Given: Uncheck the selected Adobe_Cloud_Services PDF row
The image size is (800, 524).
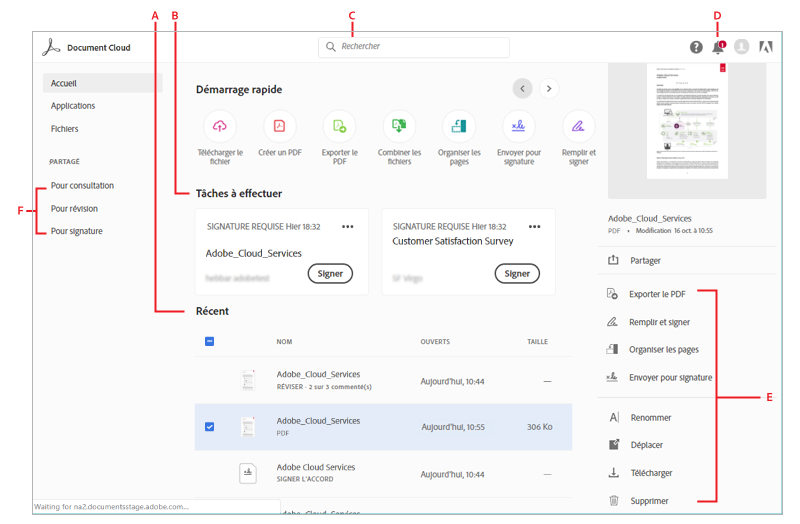Looking at the screenshot, I should pos(209,427).
